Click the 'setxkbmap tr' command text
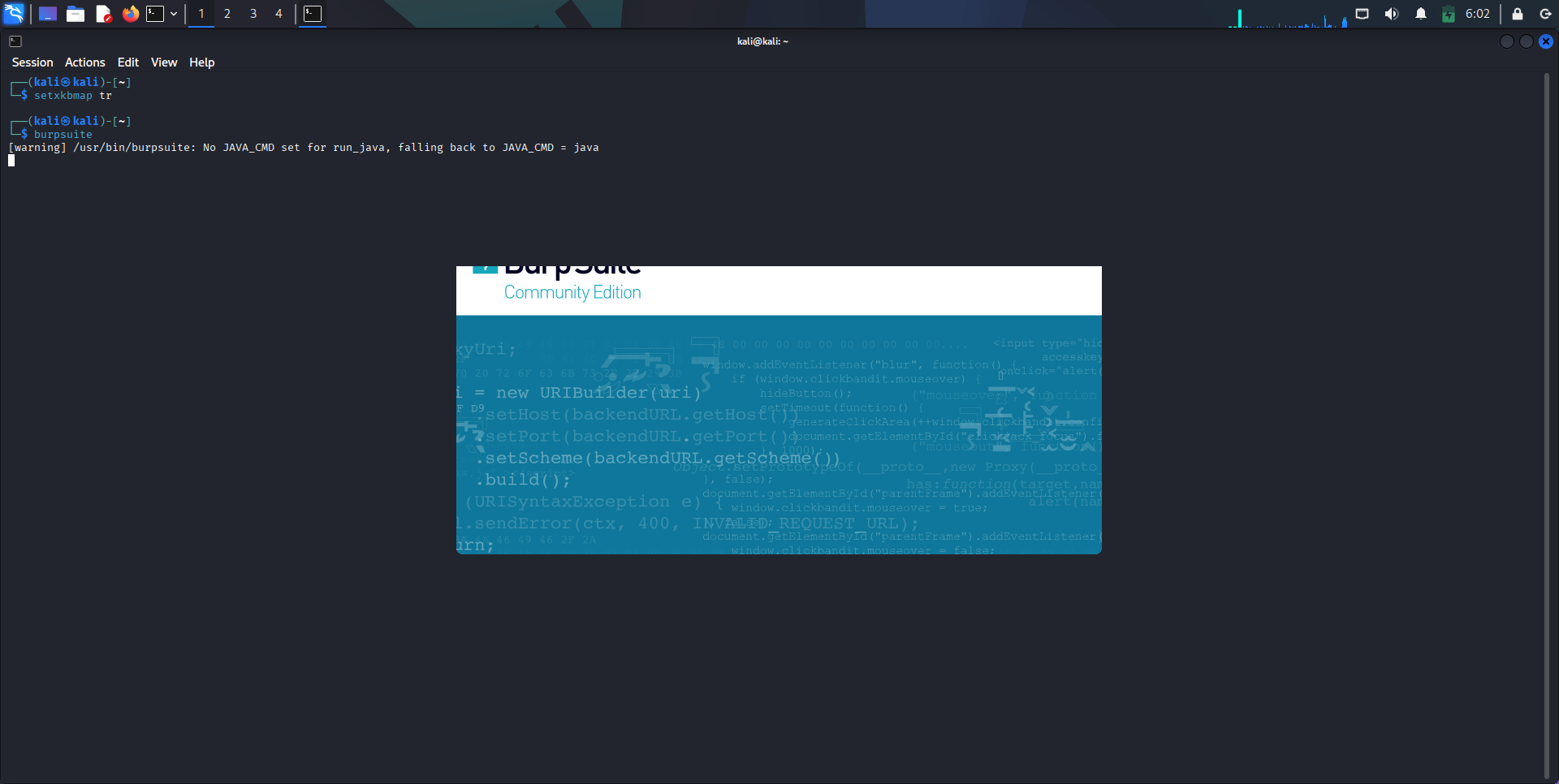Viewport: 1559px width, 784px height. 73,96
